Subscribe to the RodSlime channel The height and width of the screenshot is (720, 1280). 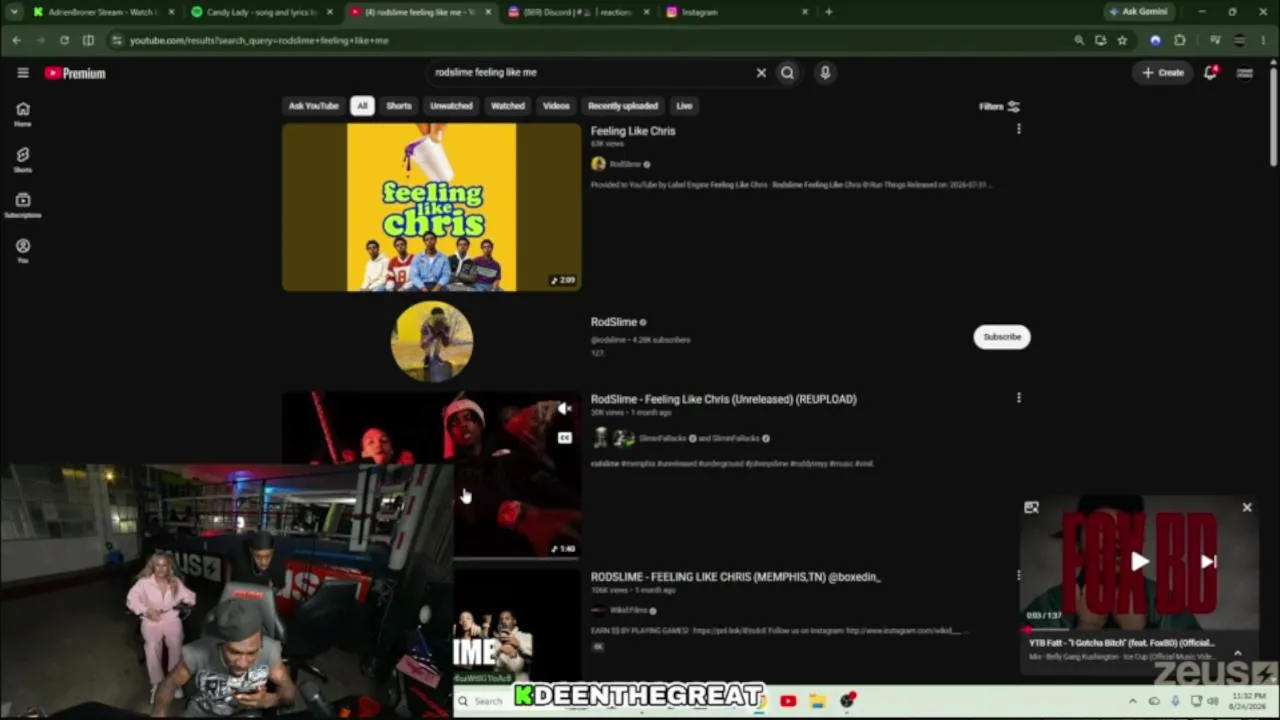(x=1002, y=337)
